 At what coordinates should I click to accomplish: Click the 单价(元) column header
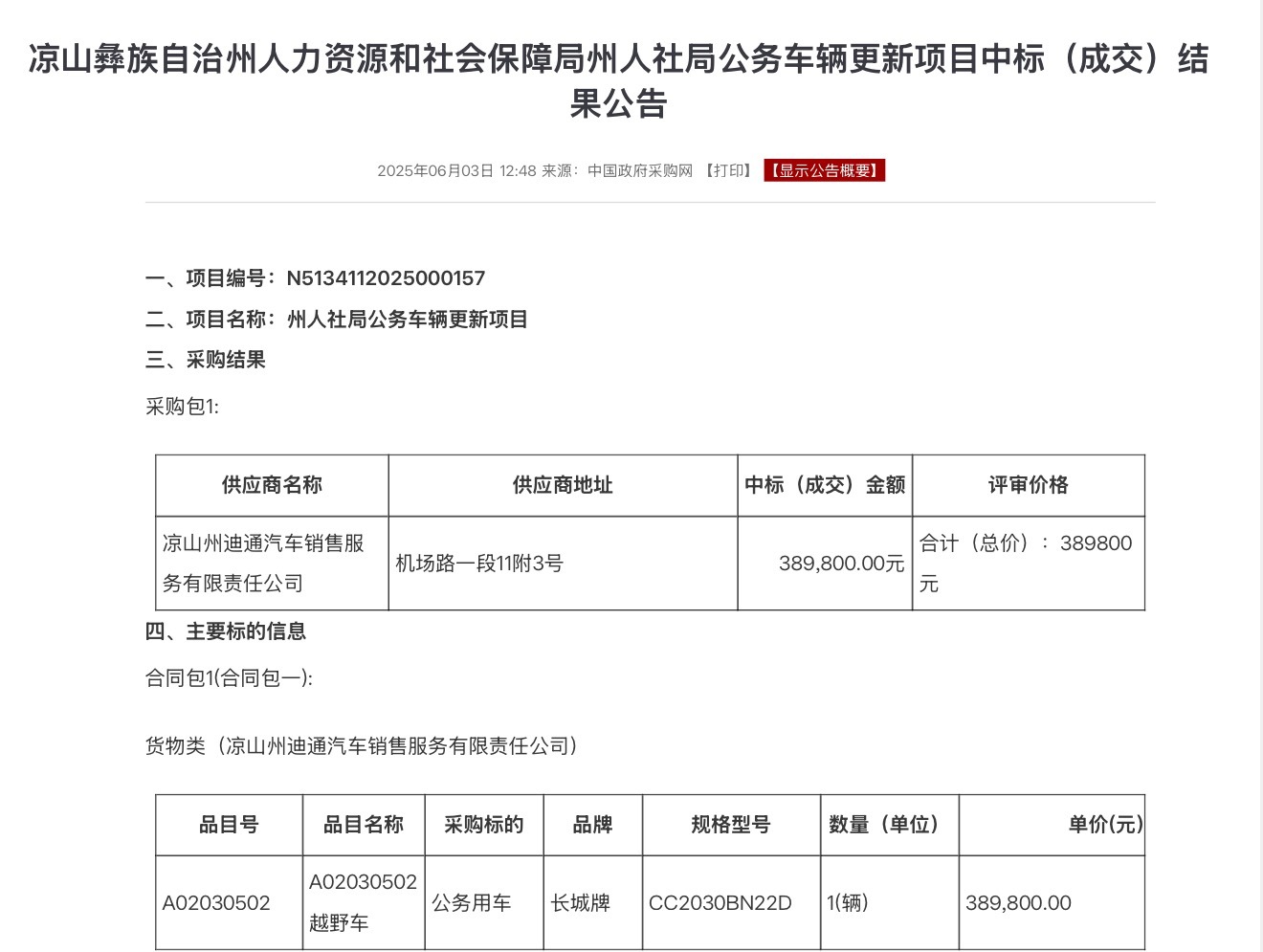[1052, 825]
